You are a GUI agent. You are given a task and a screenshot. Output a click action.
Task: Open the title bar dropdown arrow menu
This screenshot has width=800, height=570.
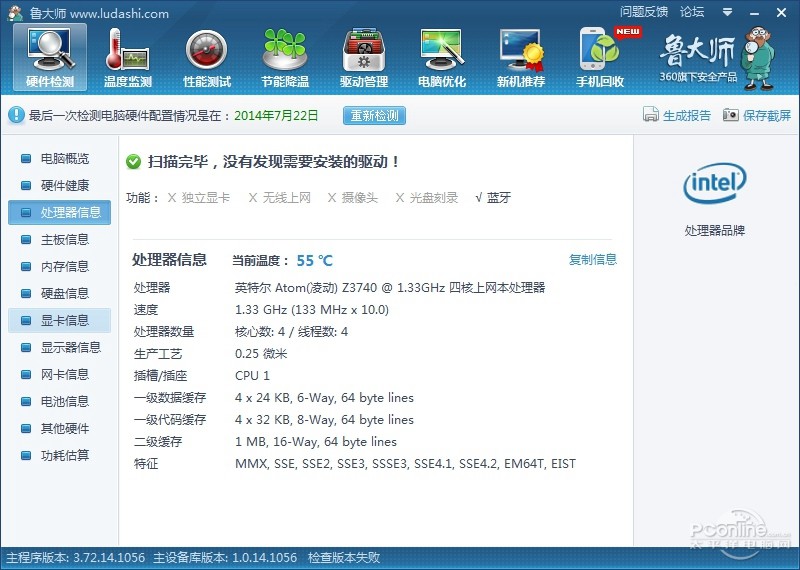pos(728,12)
